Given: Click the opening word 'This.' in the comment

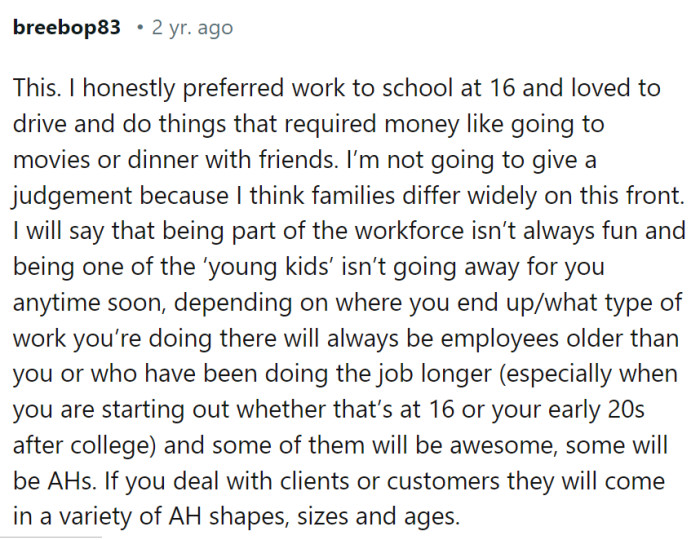Looking at the screenshot, I should tap(37, 87).
